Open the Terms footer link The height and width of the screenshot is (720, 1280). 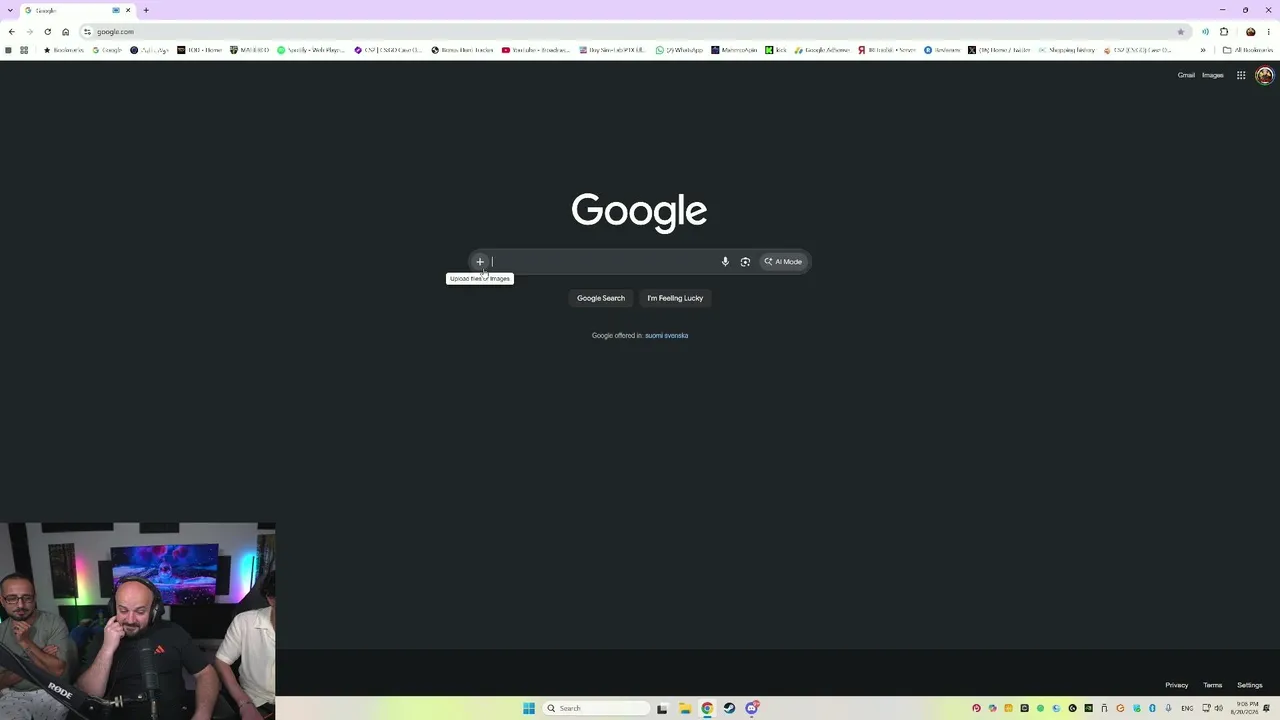click(1213, 685)
